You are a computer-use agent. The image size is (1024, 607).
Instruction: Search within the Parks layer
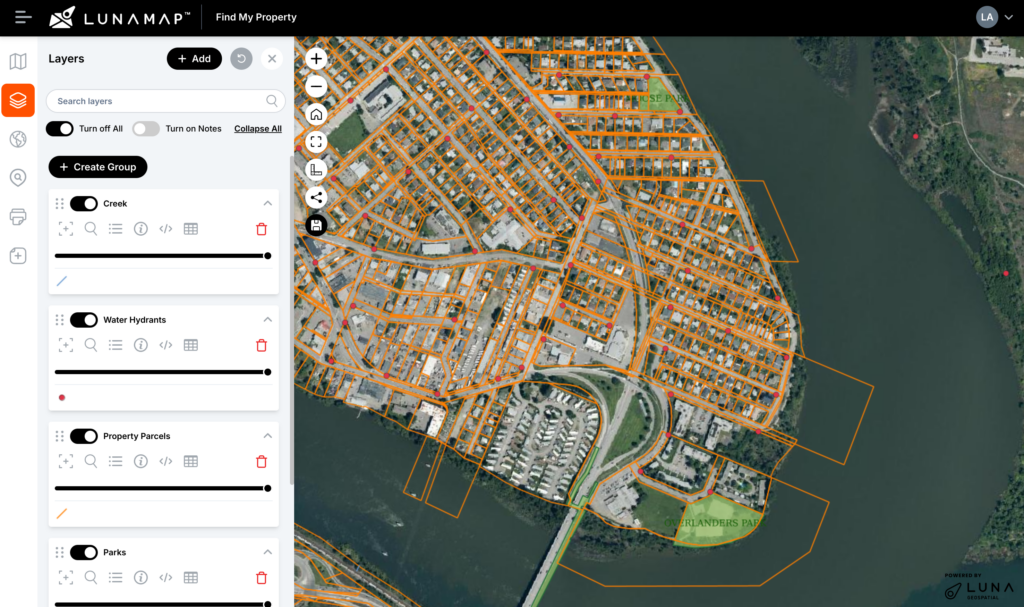[91, 578]
